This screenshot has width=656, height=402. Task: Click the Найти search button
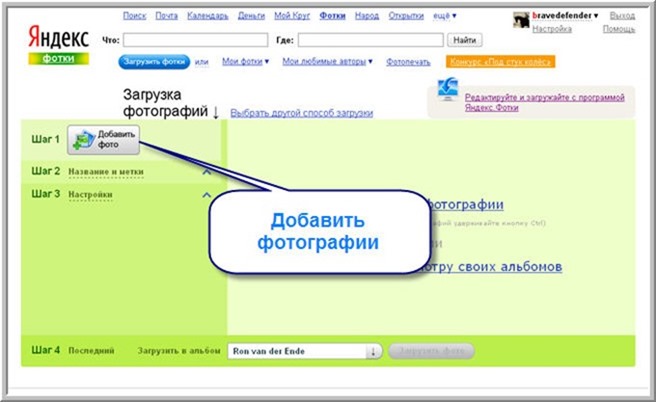pyautogui.click(x=465, y=40)
